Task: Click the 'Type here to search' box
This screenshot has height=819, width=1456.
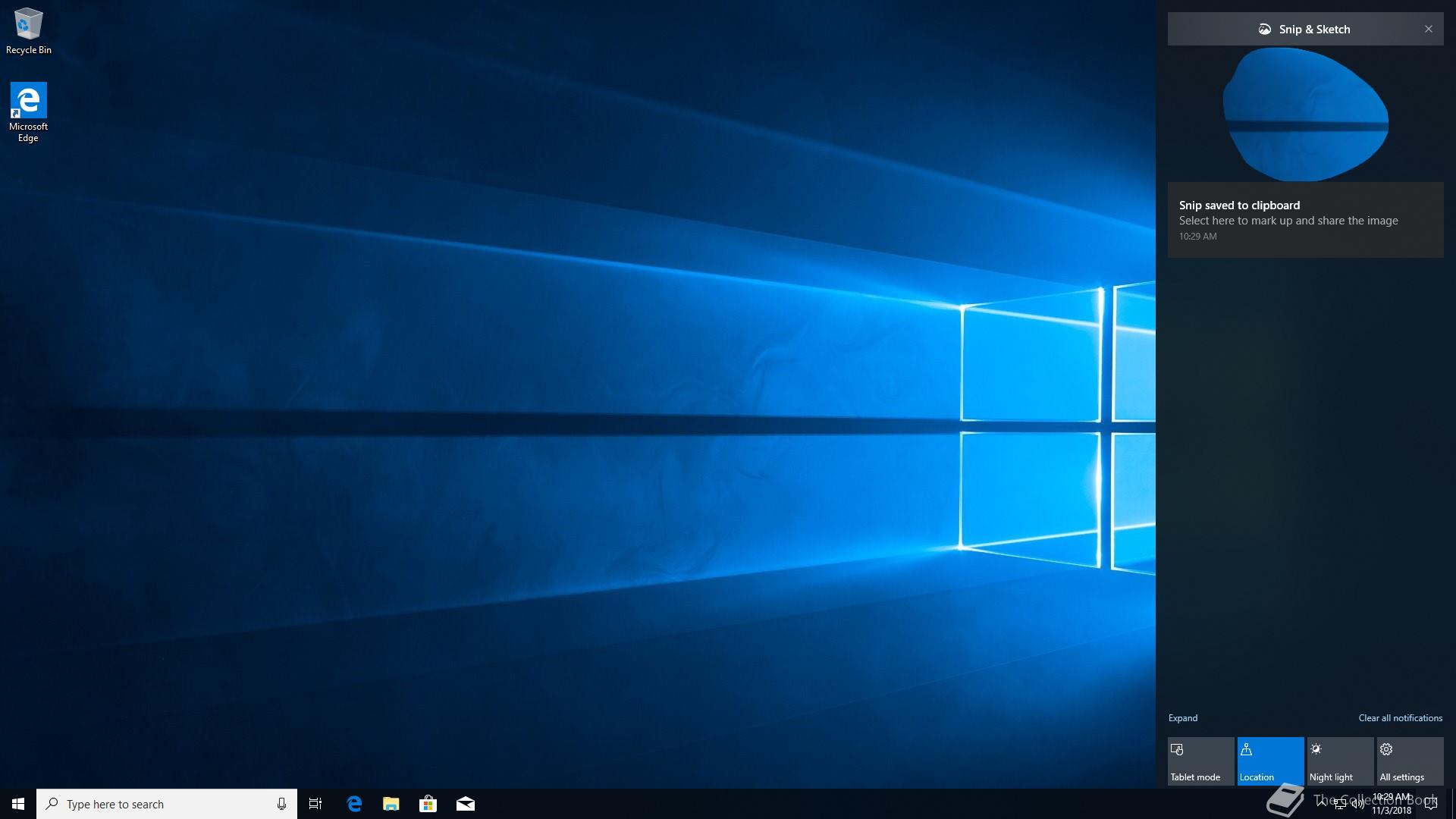Action: [x=167, y=804]
